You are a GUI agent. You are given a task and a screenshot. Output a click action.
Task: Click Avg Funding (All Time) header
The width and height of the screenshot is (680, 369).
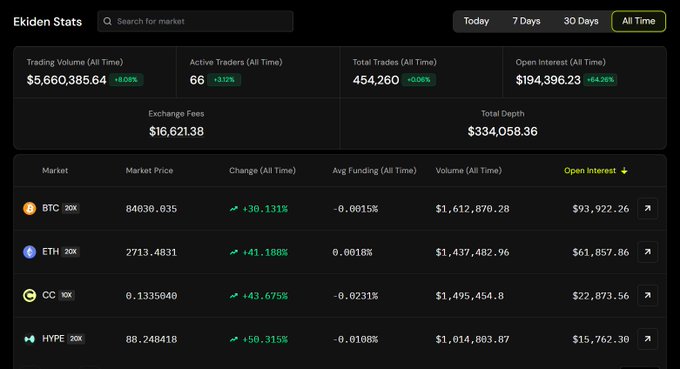click(374, 171)
